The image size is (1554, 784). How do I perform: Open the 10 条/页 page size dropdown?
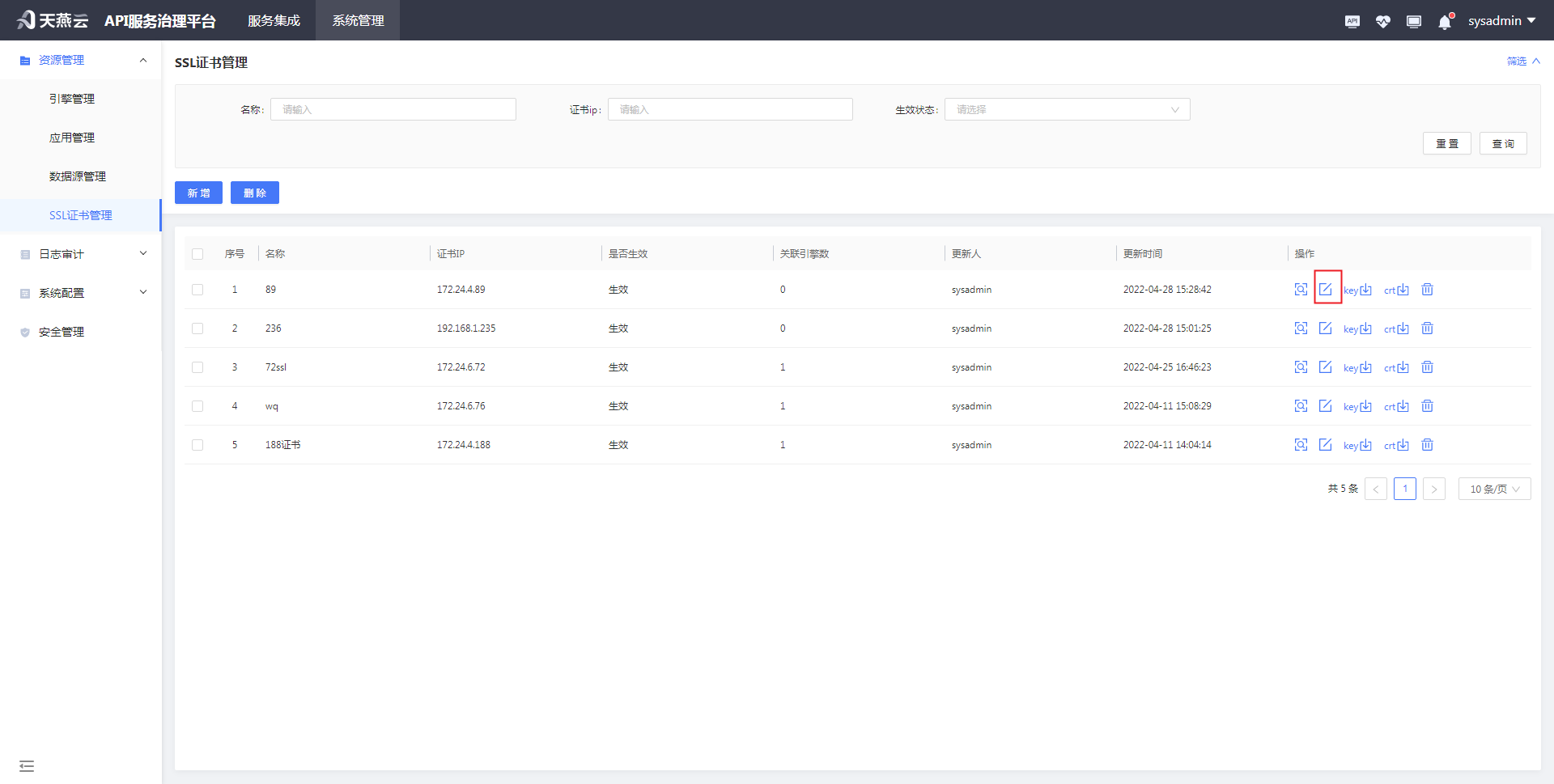1494,489
